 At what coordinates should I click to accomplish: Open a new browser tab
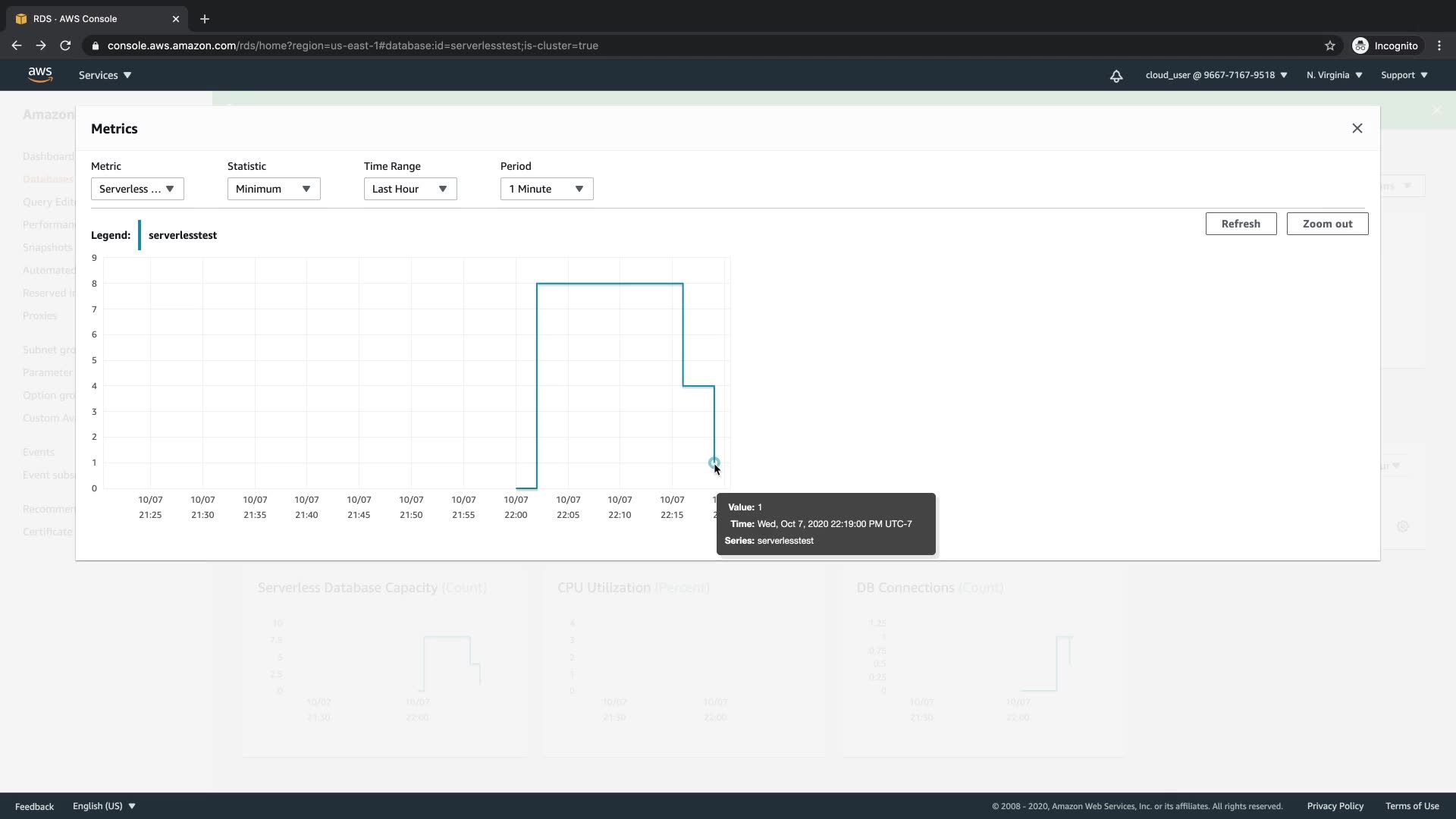pos(205,19)
